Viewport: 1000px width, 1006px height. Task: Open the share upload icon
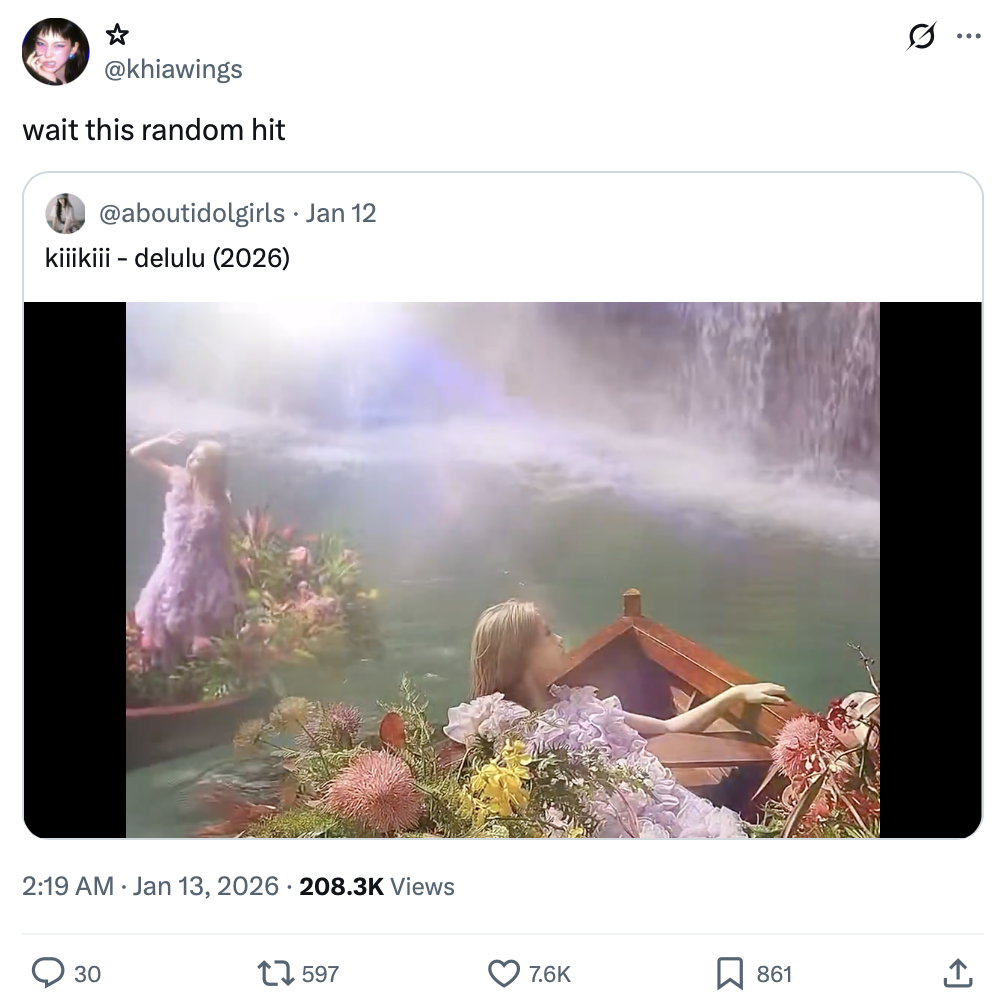957,972
